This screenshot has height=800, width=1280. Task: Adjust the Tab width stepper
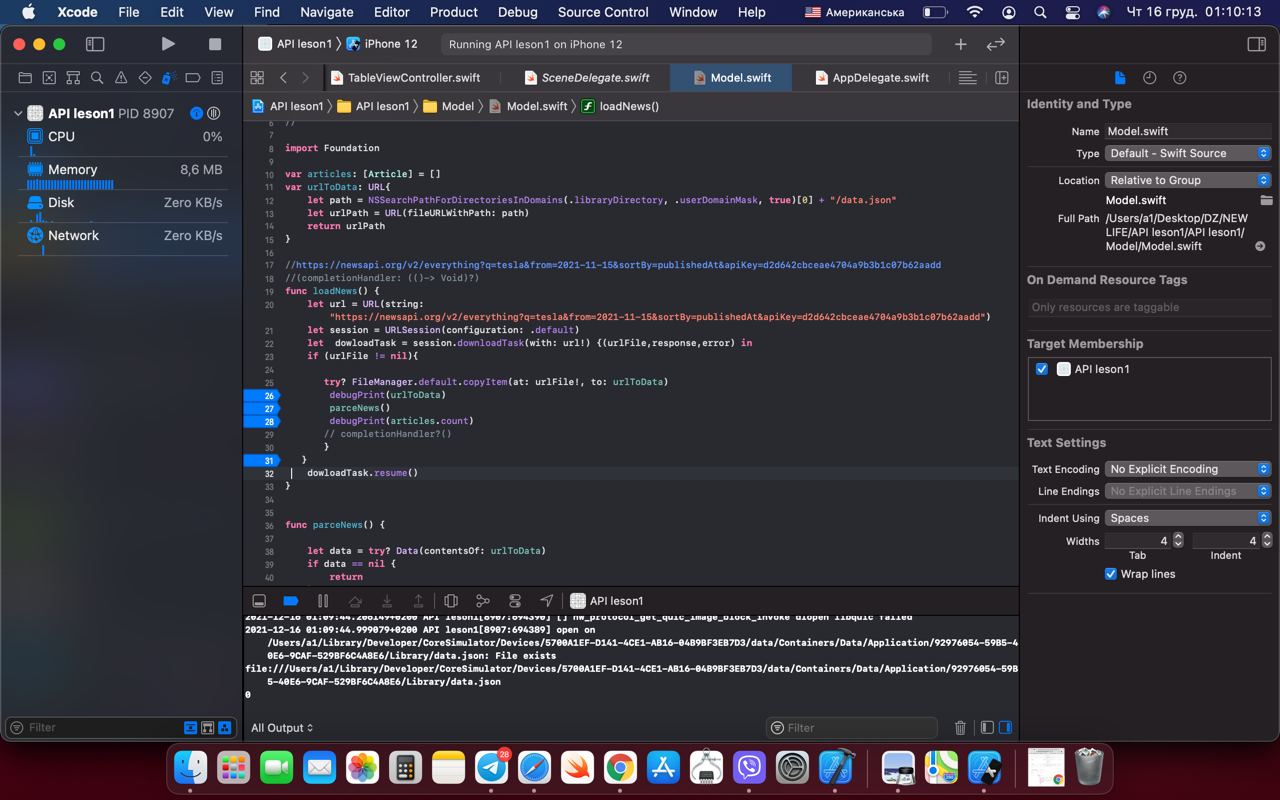[x=1178, y=540]
